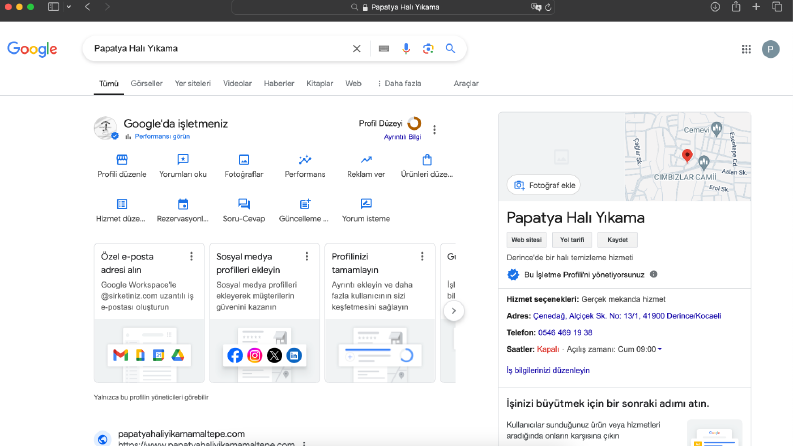Open the Soru-Cevap chat icon
The height and width of the screenshot is (446, 793).
pos(244,204)
